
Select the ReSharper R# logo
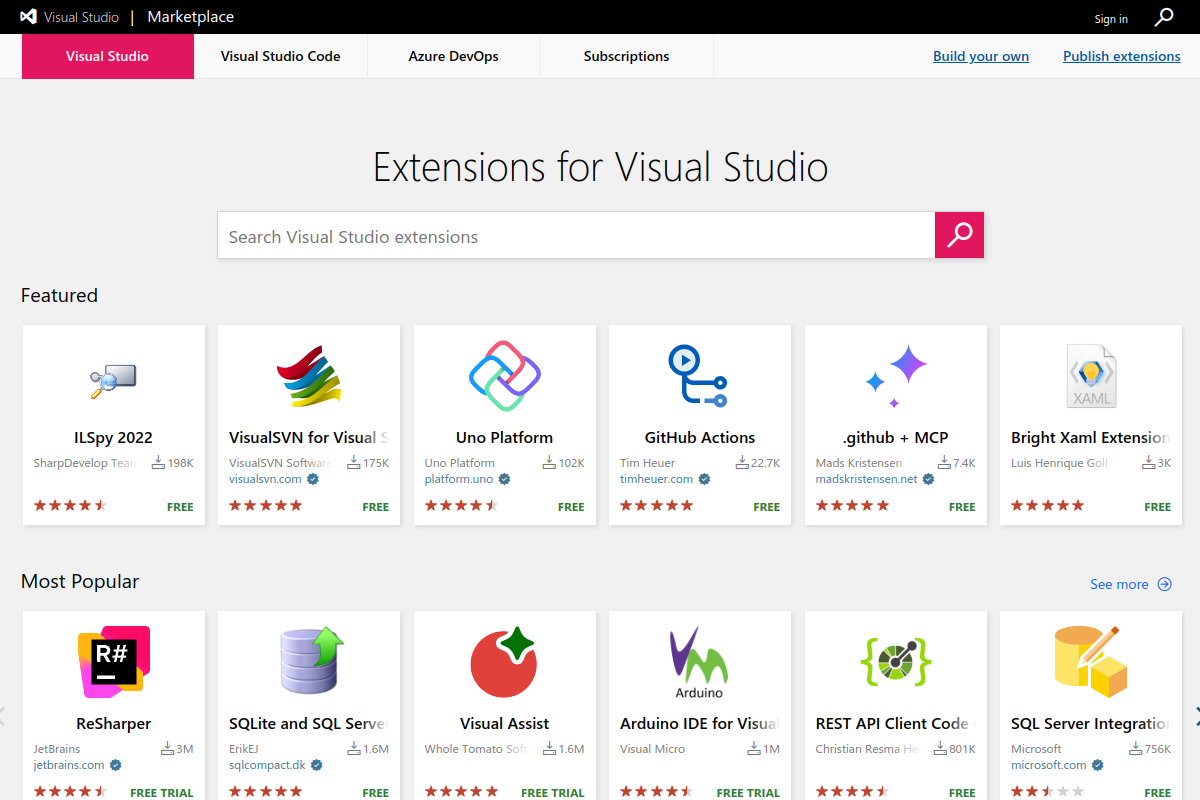pyautogui.click(x=114, y=662)
